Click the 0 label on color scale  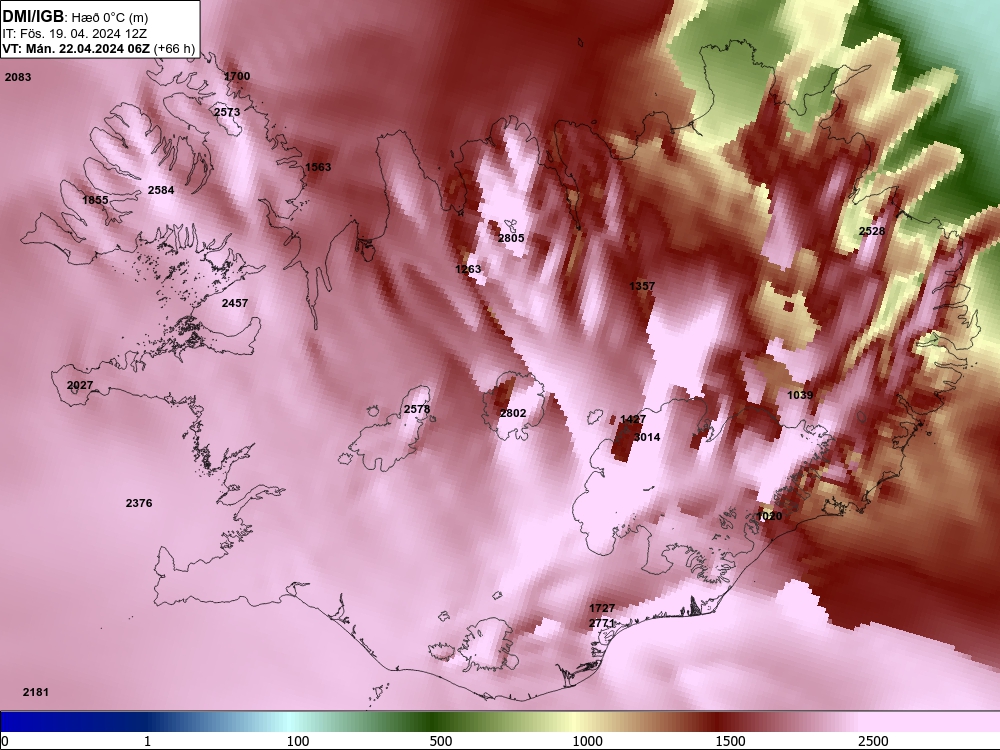click(6, 741)
